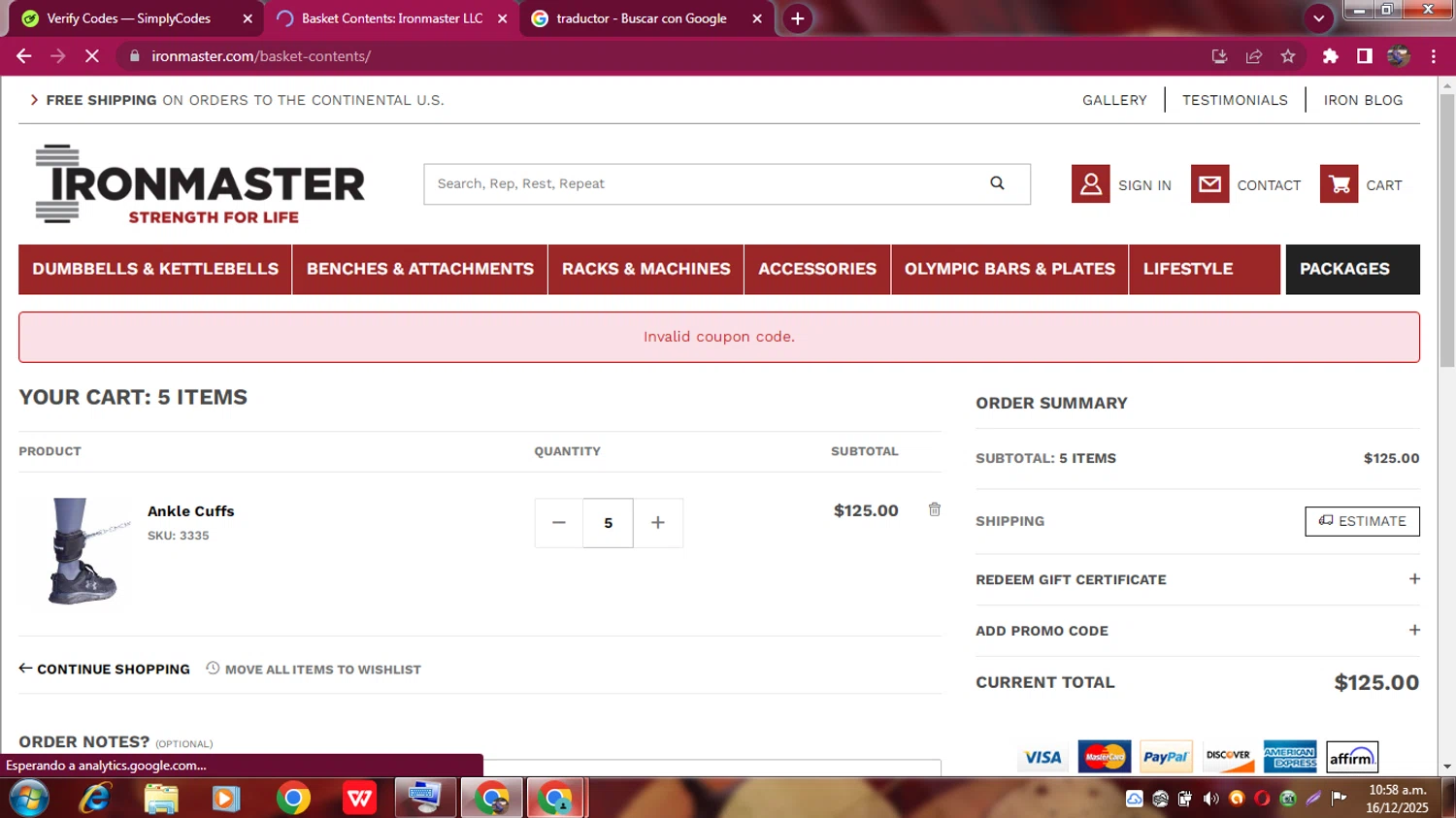Click Ankle Cuffs quantity input
The width and height of the screenshot is (1456, 818).
(608, 523)
